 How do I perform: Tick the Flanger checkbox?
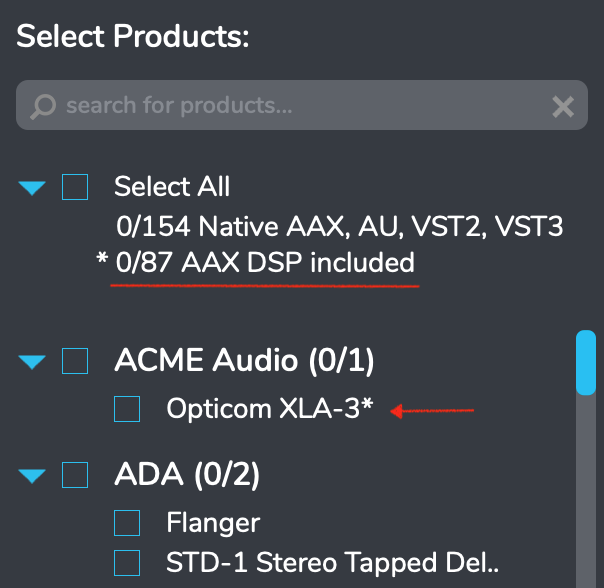pyautogui.click(x=127, y=523)
